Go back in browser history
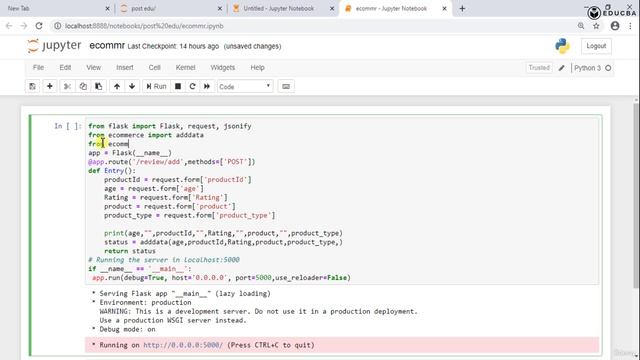Image resolution: width=640 pixels, height=360 pixels. 9,26
